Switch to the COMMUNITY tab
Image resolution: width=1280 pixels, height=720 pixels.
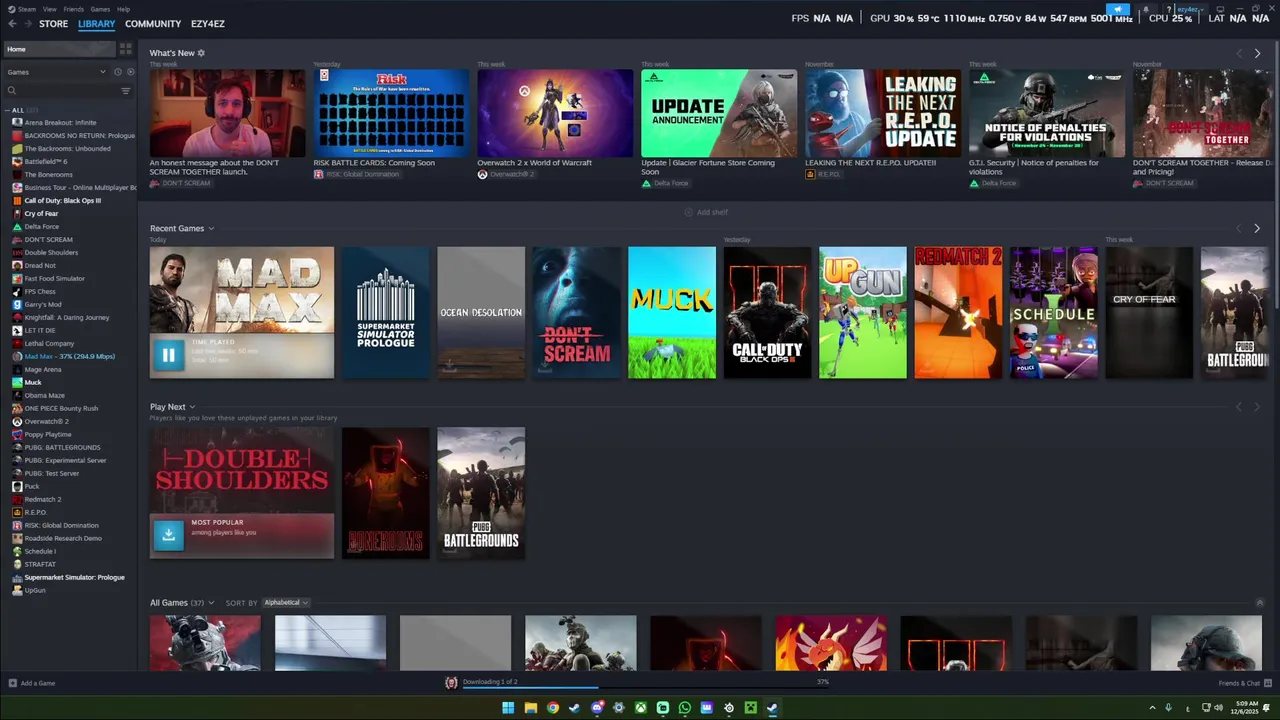pyautogui.click(x=153, y=24)
